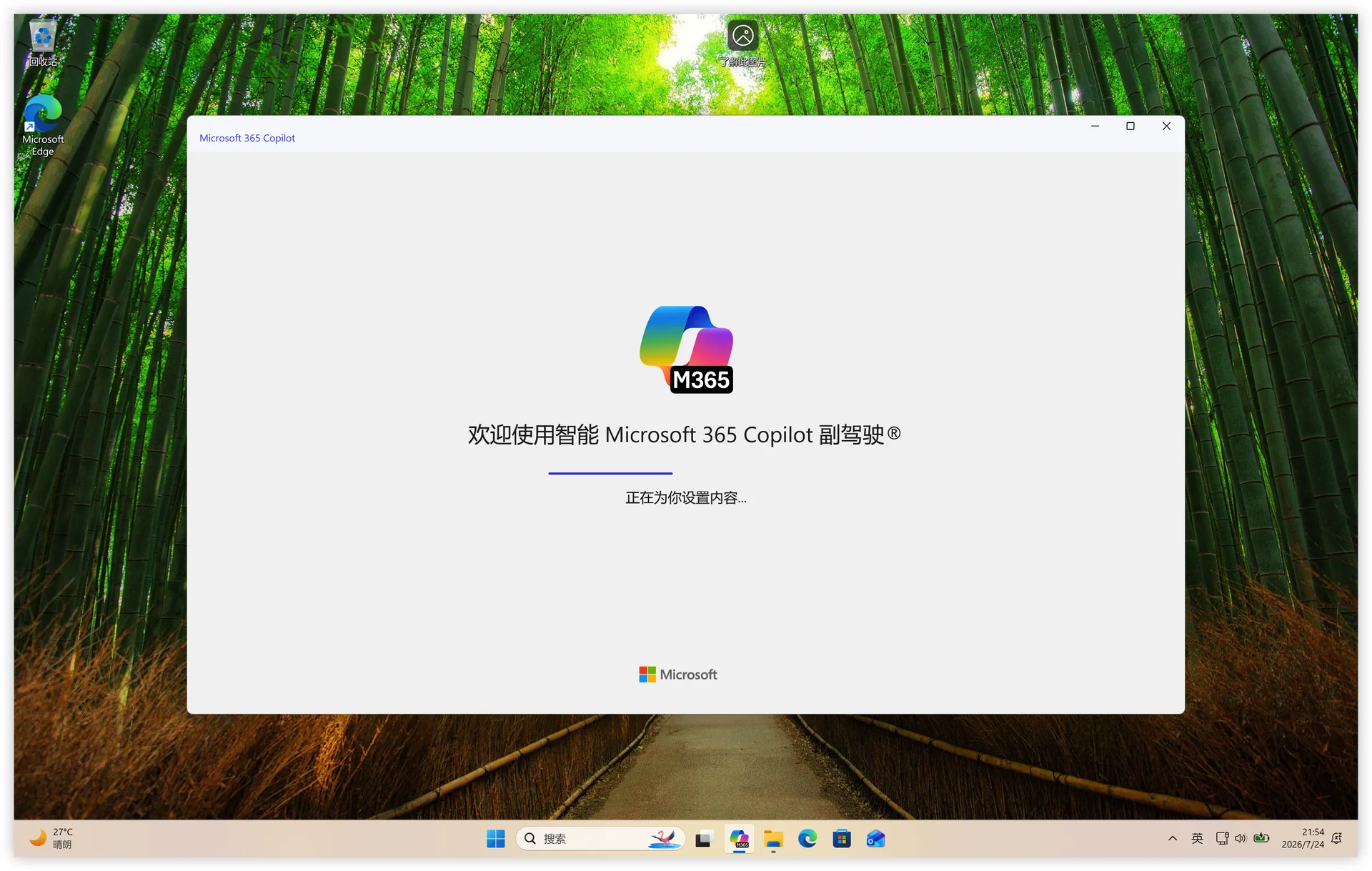Click the blue loading progress bar

click(x=610, y=473)
